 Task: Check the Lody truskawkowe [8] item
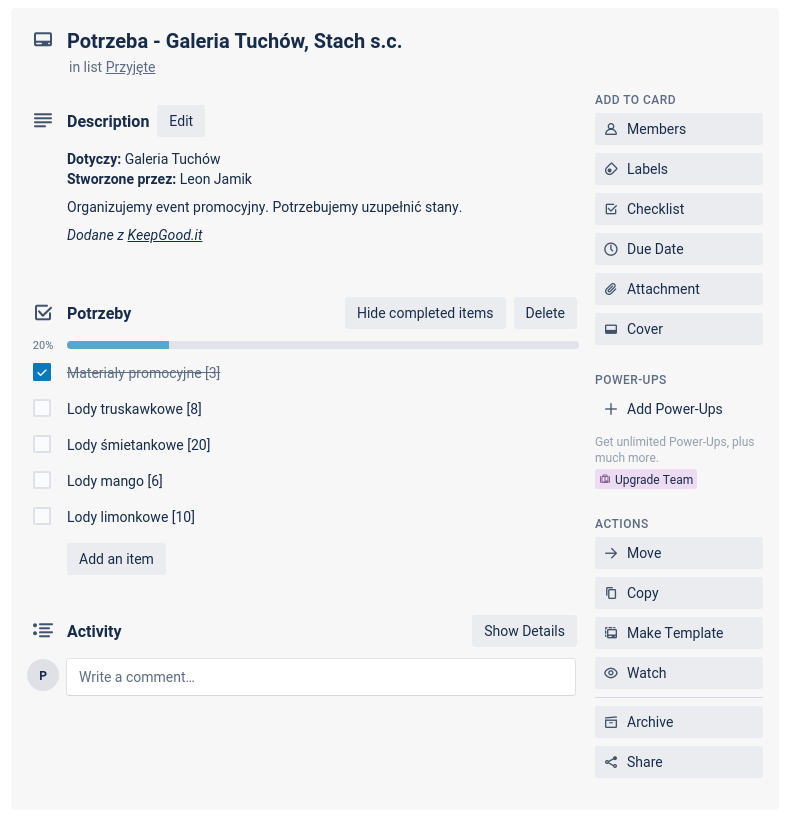[42, 409]
